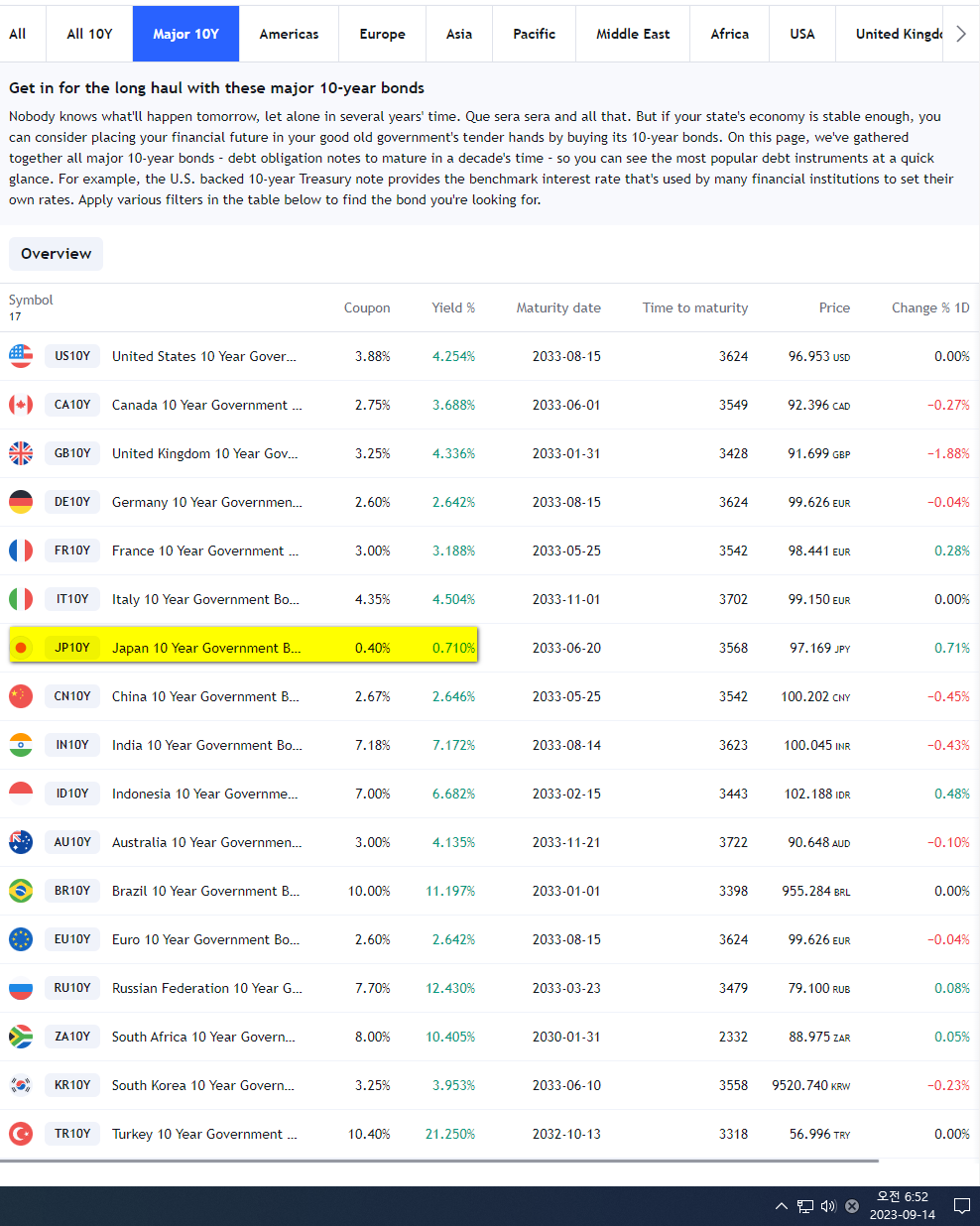
Task: Click the tray icon left of clock
Action: coord(852,1206)
